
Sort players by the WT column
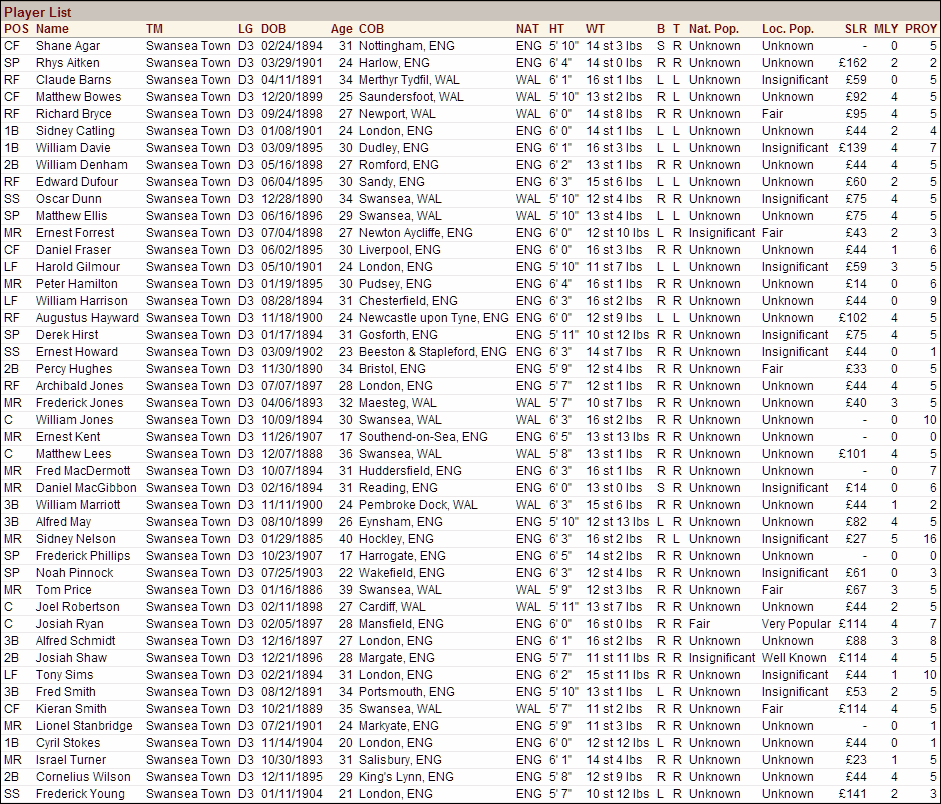coord(594,29)
